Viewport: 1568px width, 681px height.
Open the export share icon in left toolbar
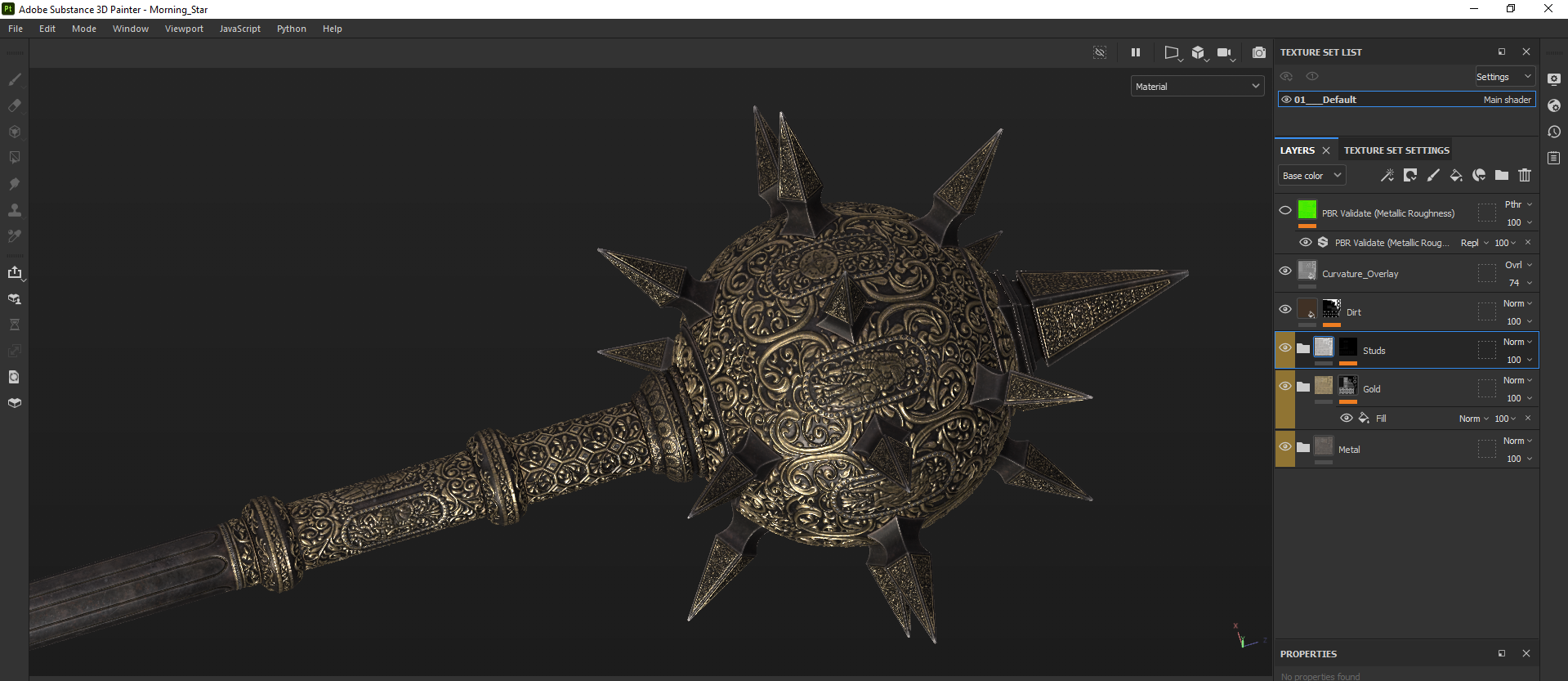pos(15,272)
